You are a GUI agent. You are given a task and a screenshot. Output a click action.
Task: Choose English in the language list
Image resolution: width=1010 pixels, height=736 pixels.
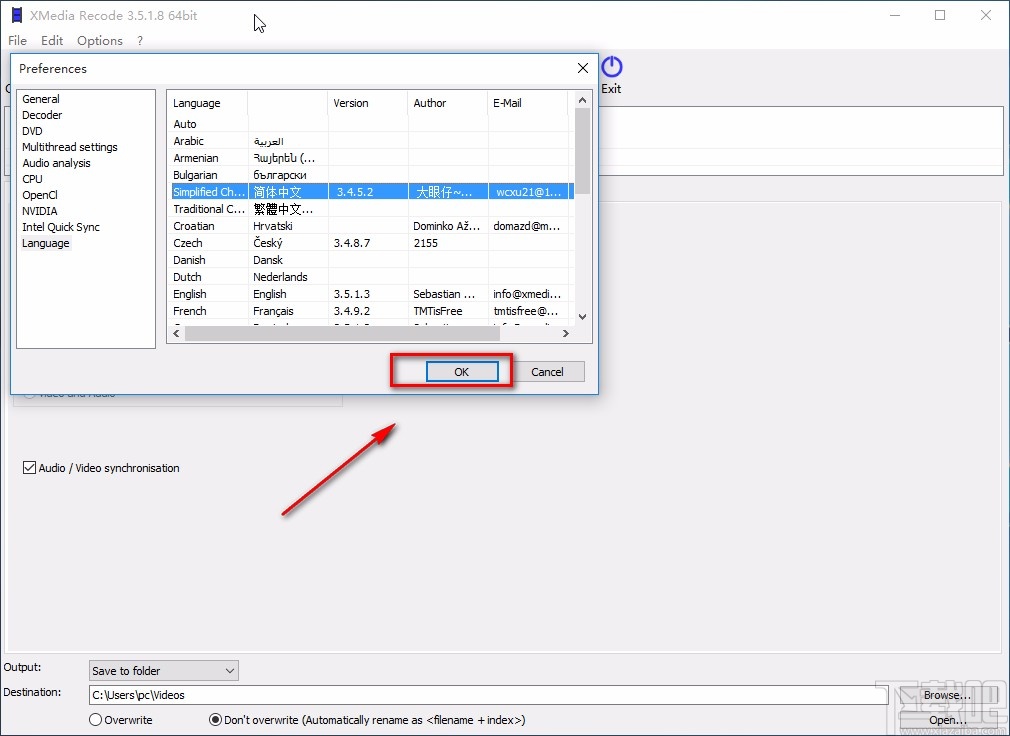tap(189, 294)
